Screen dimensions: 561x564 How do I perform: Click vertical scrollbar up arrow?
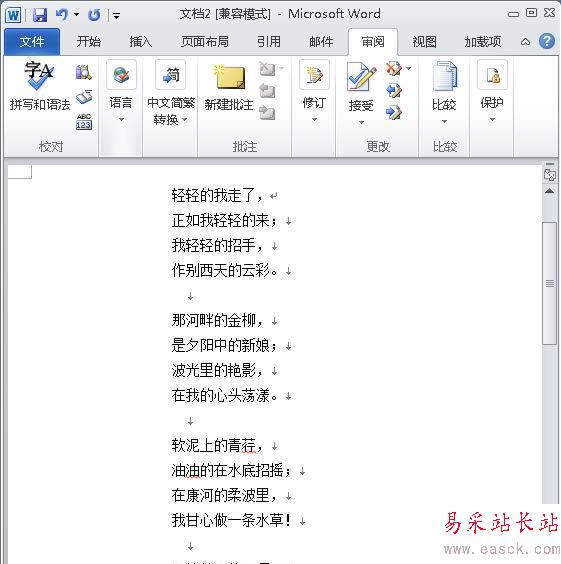549,191
